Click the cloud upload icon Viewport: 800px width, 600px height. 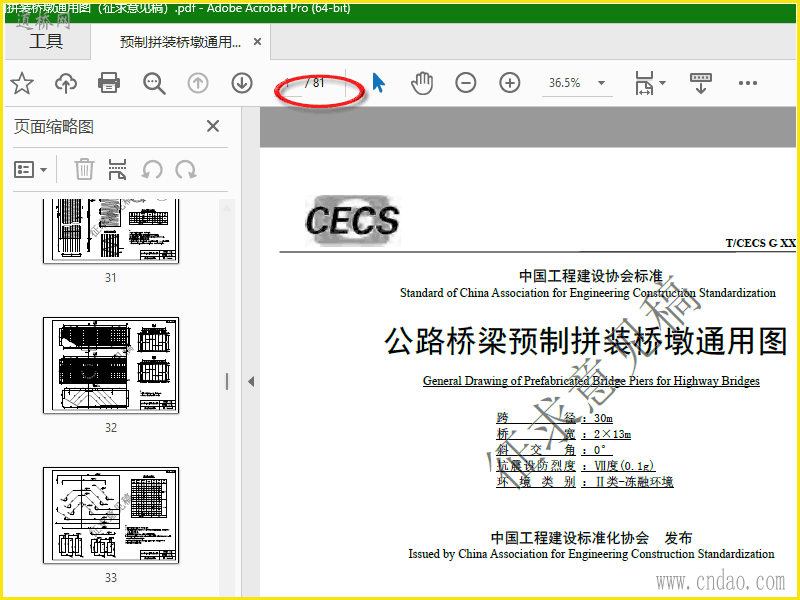(x=66, y=83)
